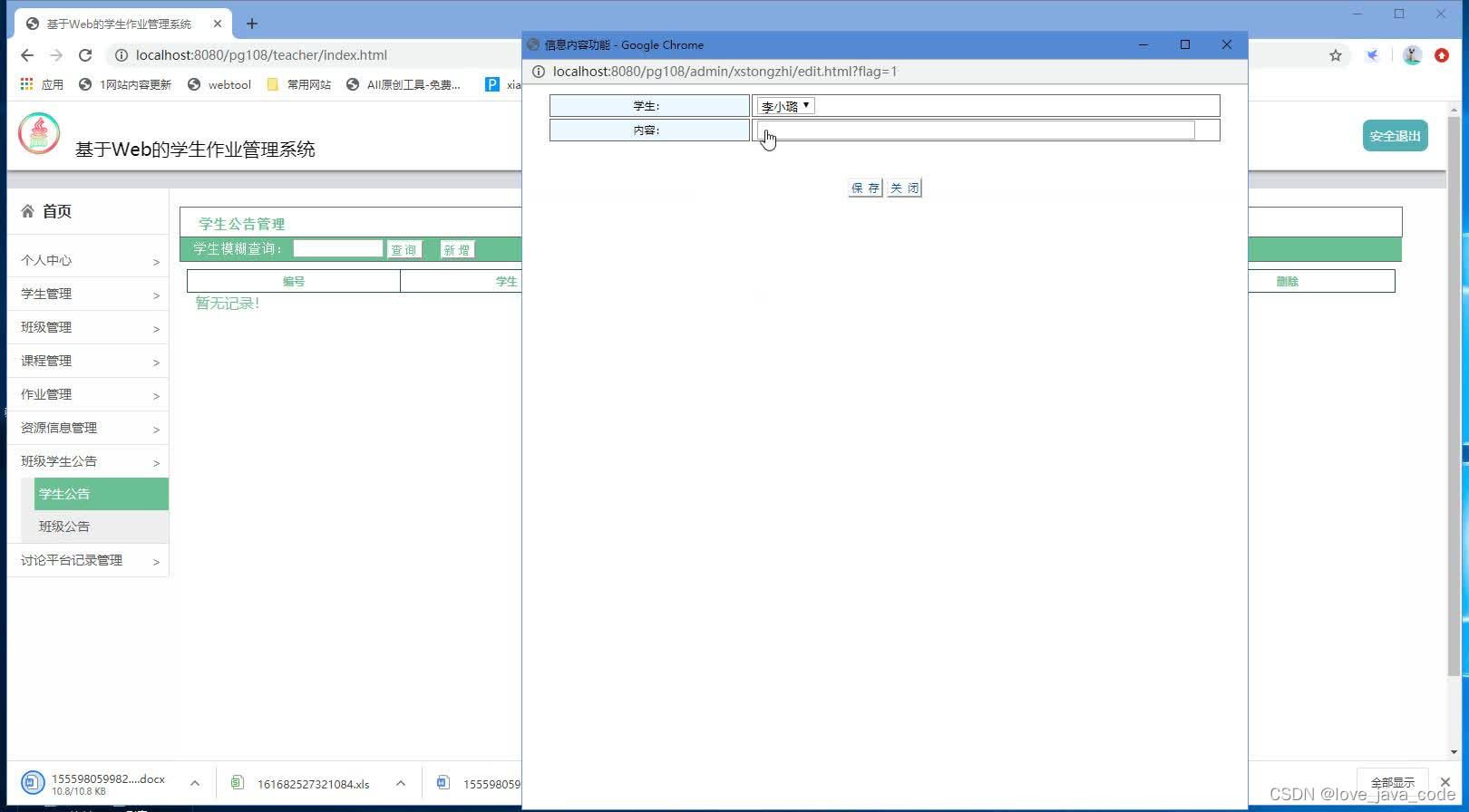Expand the 学生管理 menu
The height and width of the screenshot is (812, 1469).
(88, 294)
